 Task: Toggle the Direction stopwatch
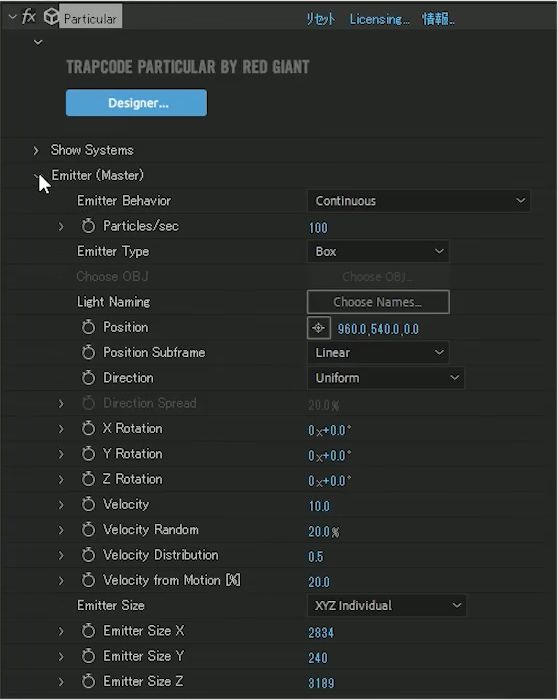[x=88, y=378]
